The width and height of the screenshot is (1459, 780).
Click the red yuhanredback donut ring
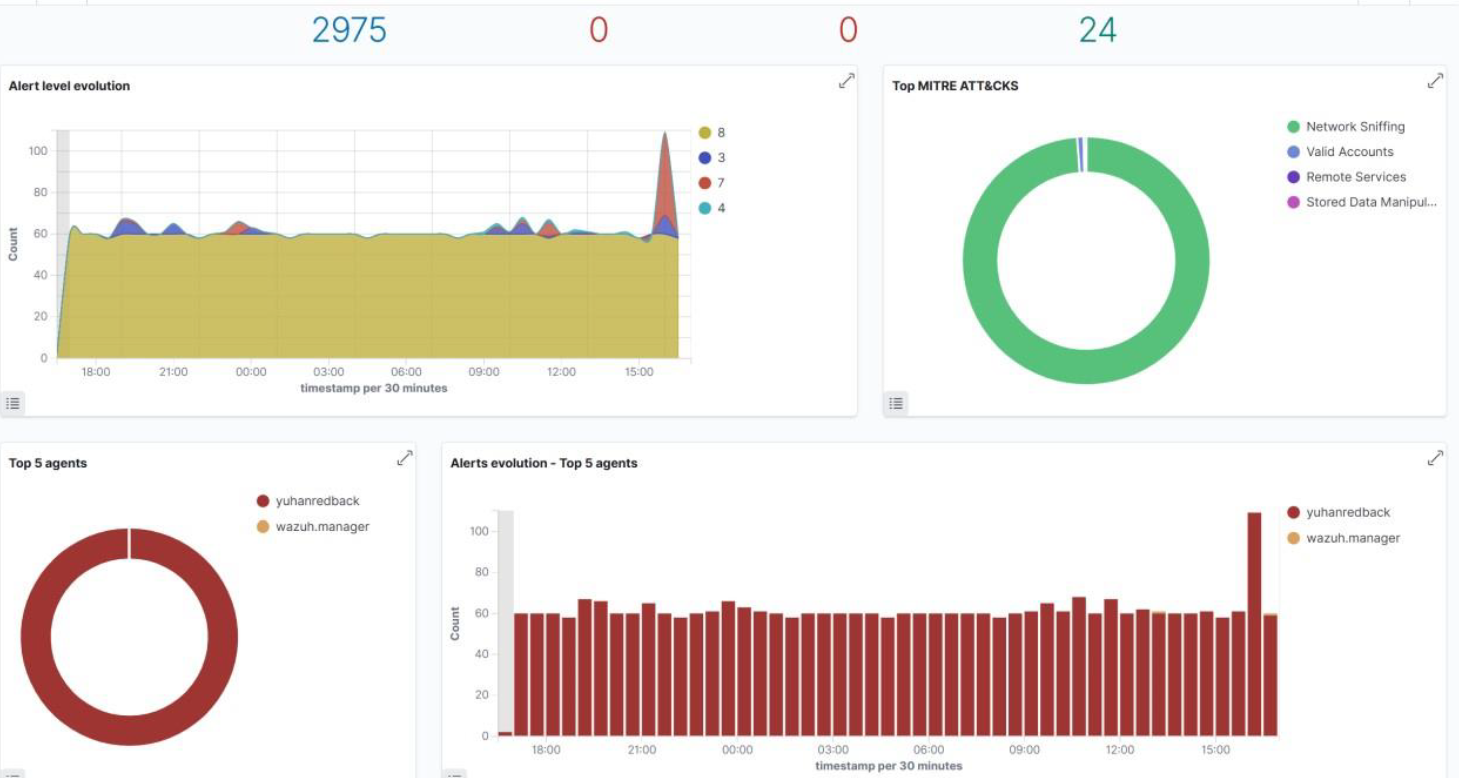point(129,729)
